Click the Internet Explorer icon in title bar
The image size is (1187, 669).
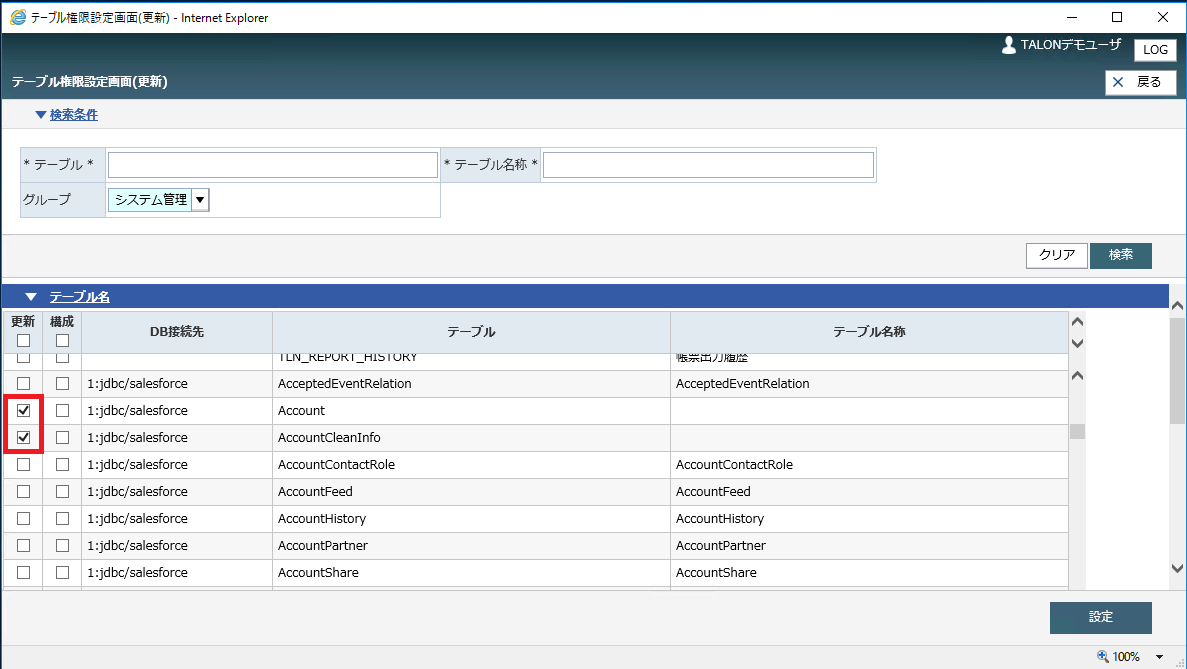pyautogui.click(x=17, y=17)
